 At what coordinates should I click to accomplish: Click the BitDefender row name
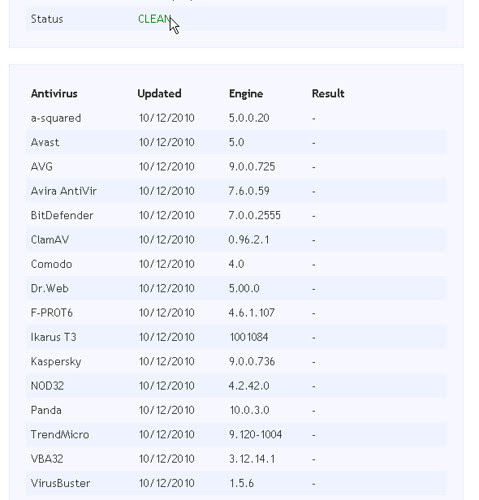click(62, 215)
